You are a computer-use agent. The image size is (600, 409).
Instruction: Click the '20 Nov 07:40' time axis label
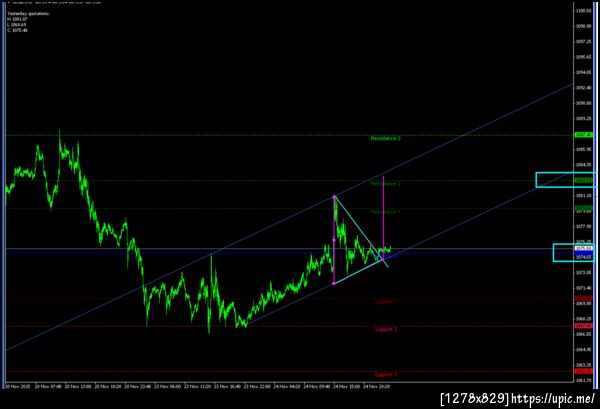click(48, 387)
